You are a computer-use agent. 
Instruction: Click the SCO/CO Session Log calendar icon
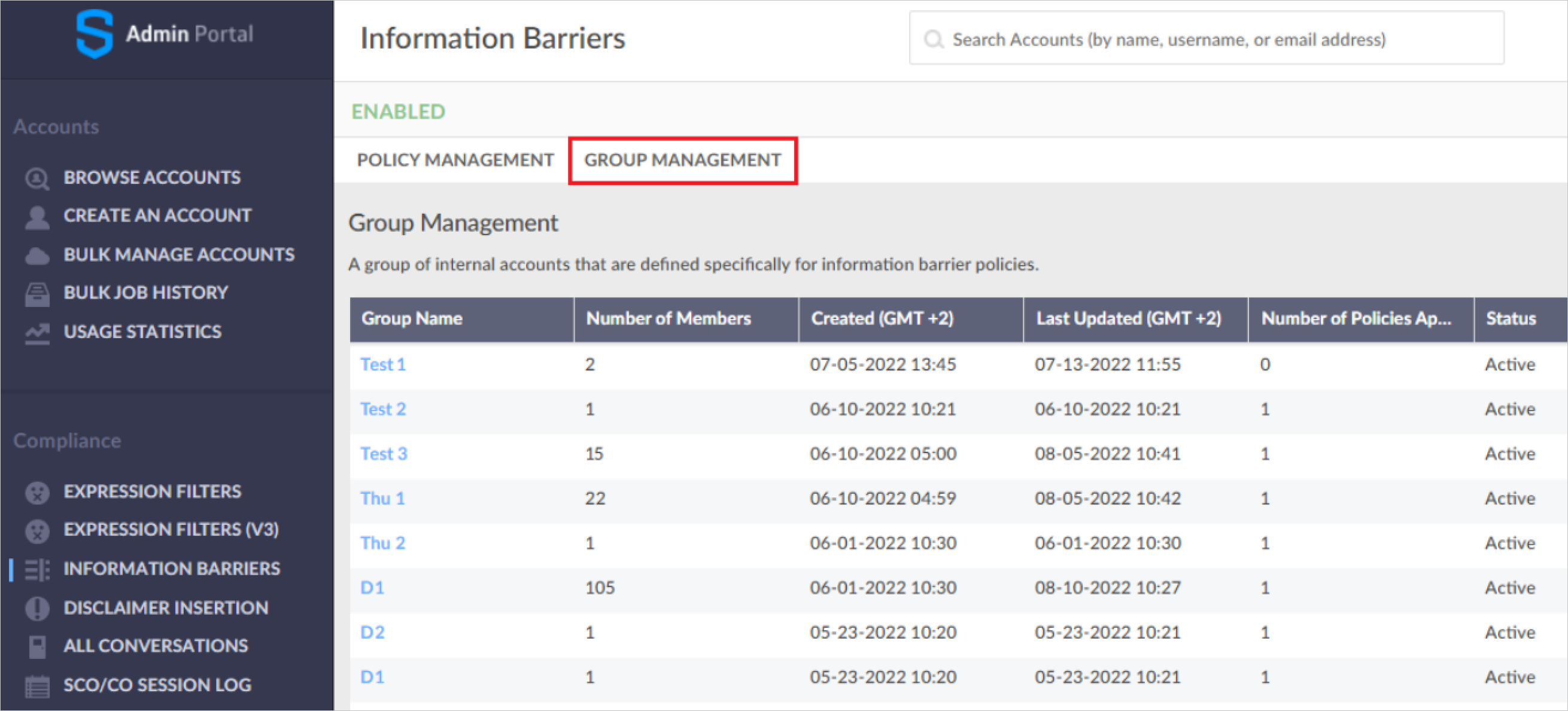pyautogui.click(x=37, y=685)
